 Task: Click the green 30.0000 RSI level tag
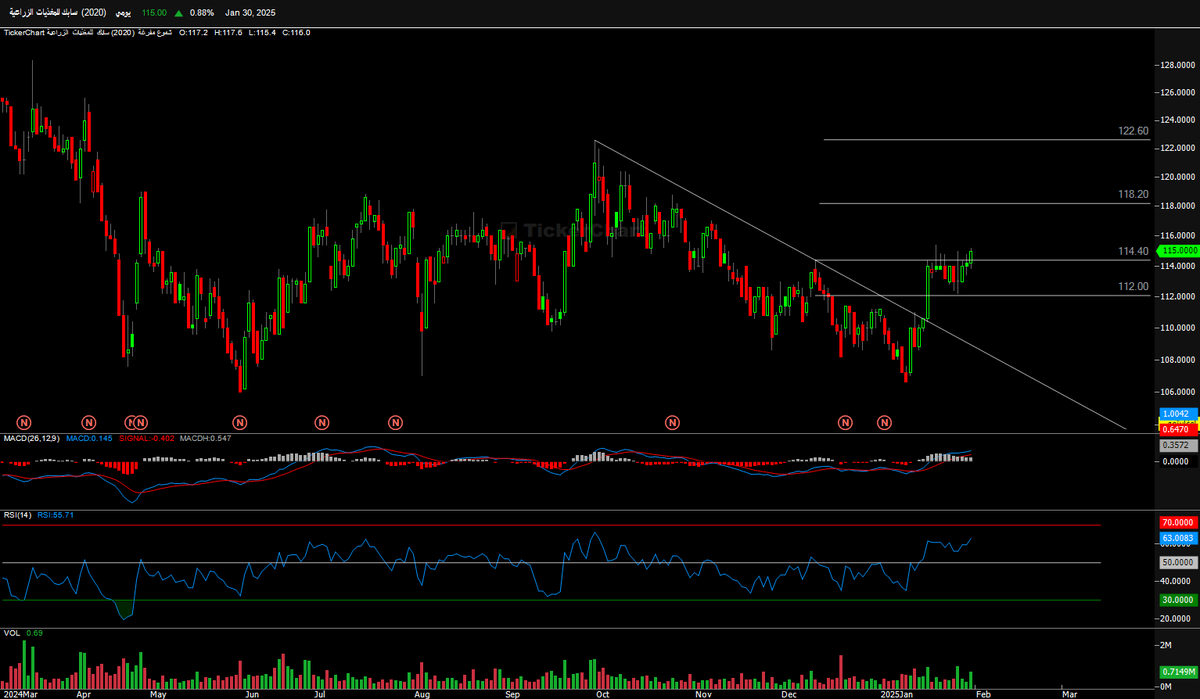click(x=1176, y=599)
